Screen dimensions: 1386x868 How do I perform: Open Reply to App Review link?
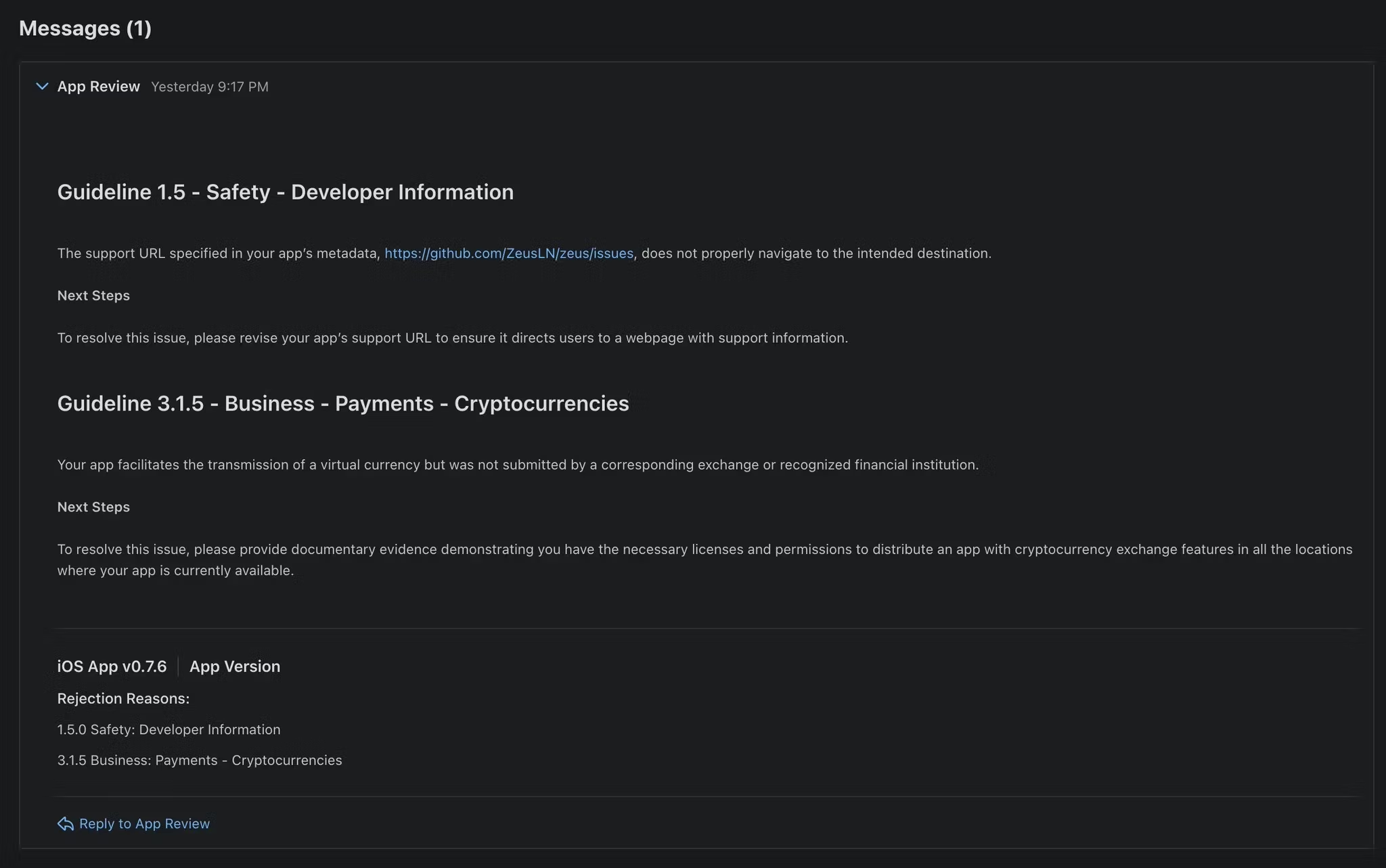coord(144,823)
